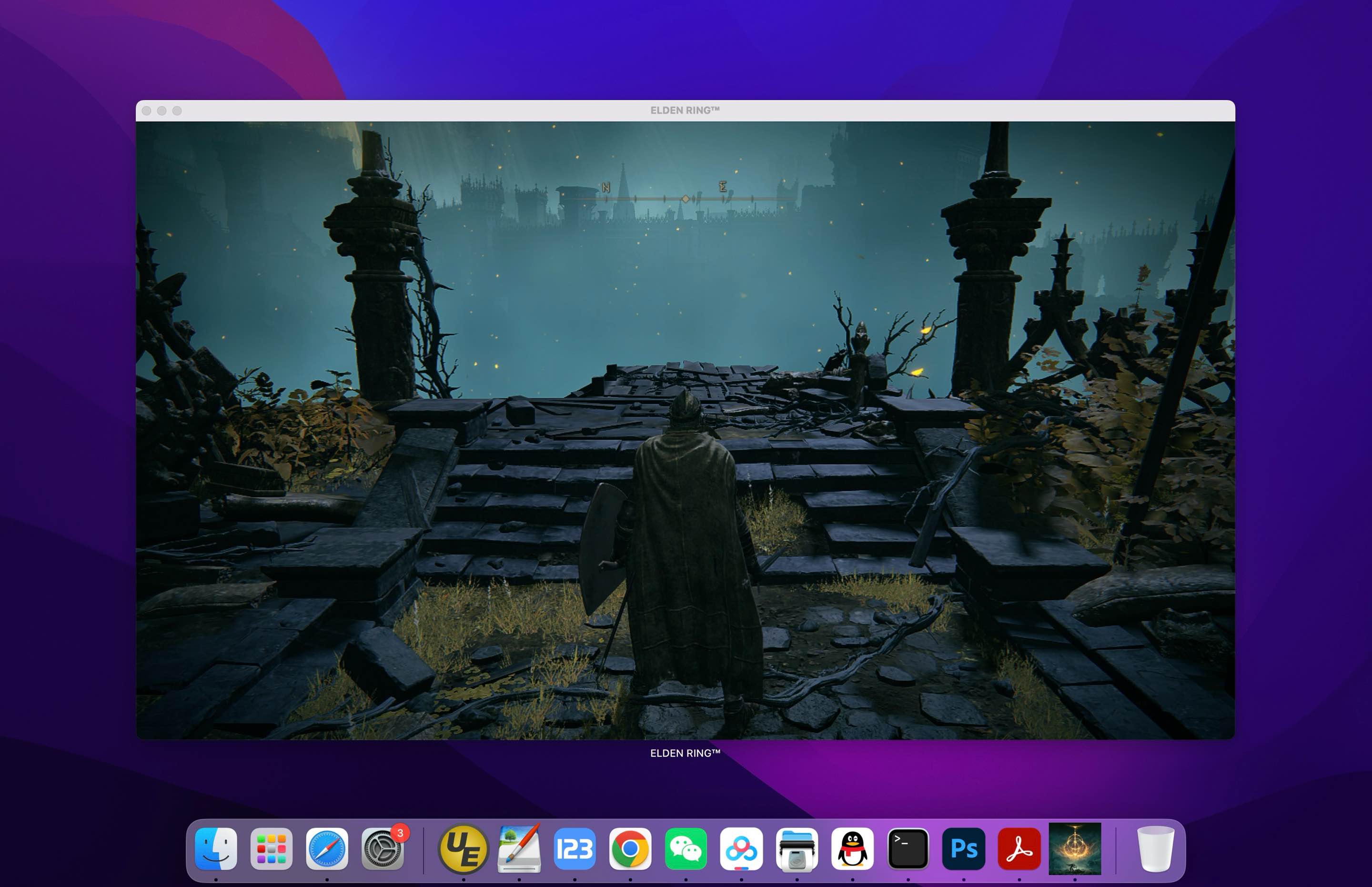Click the E marker on compass
Screen dimensions: 1372x887
pyautogui.click(x=723, y=186)
